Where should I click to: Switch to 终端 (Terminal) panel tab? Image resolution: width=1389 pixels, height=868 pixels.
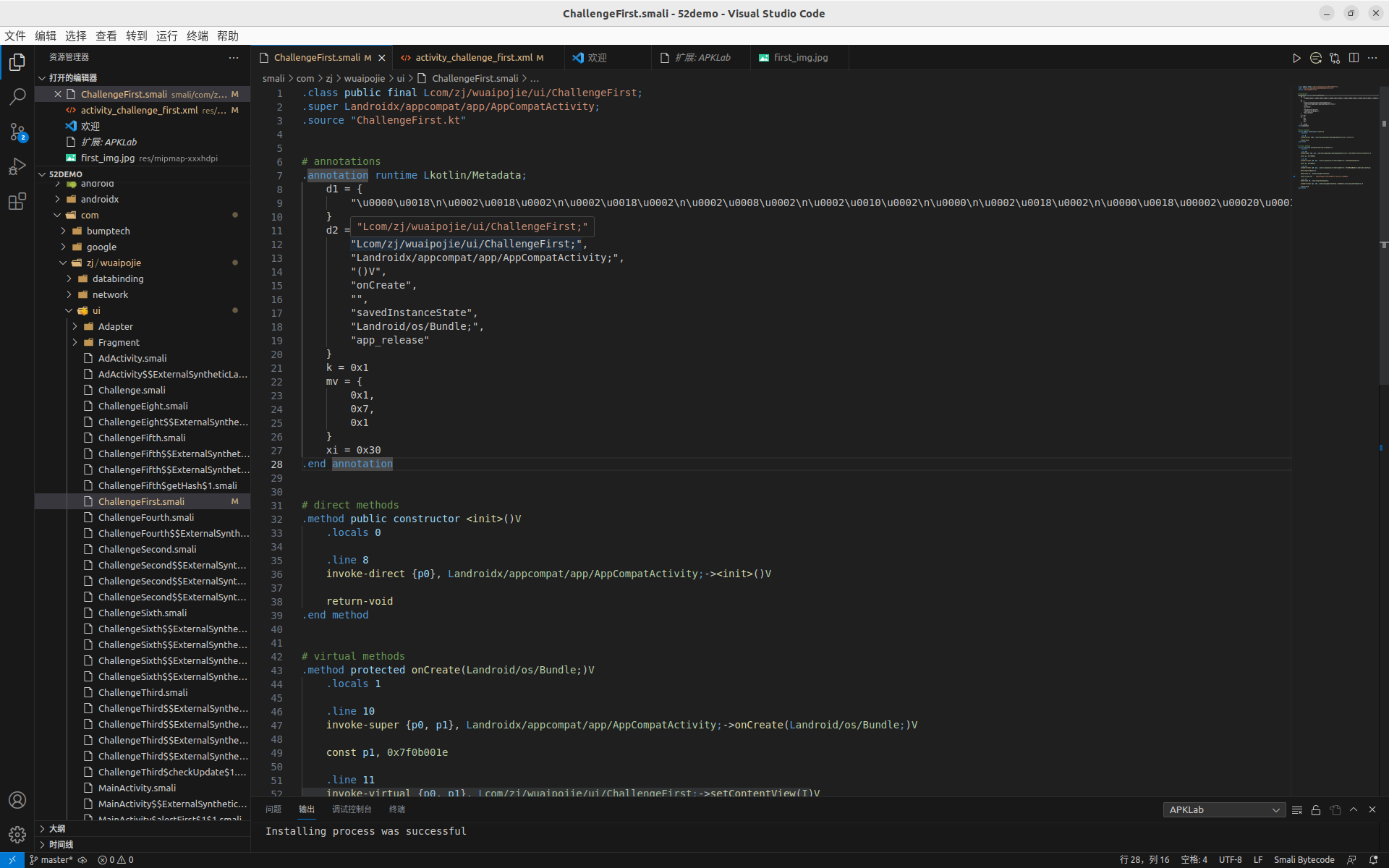(x=397, y=809)
